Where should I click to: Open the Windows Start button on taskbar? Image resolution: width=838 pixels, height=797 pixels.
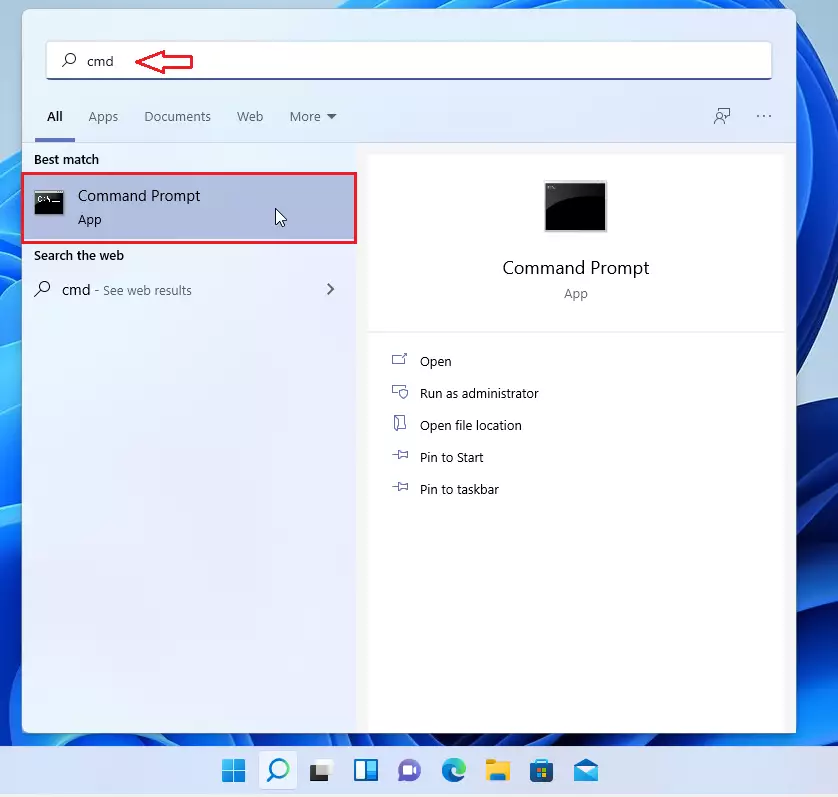(x=234, y=771)
